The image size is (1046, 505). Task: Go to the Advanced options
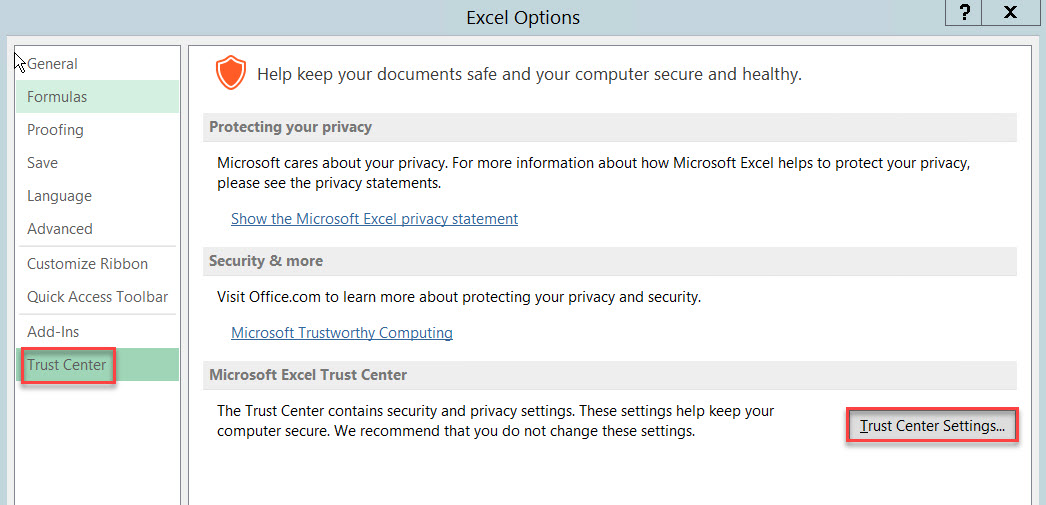coord(60,229)
